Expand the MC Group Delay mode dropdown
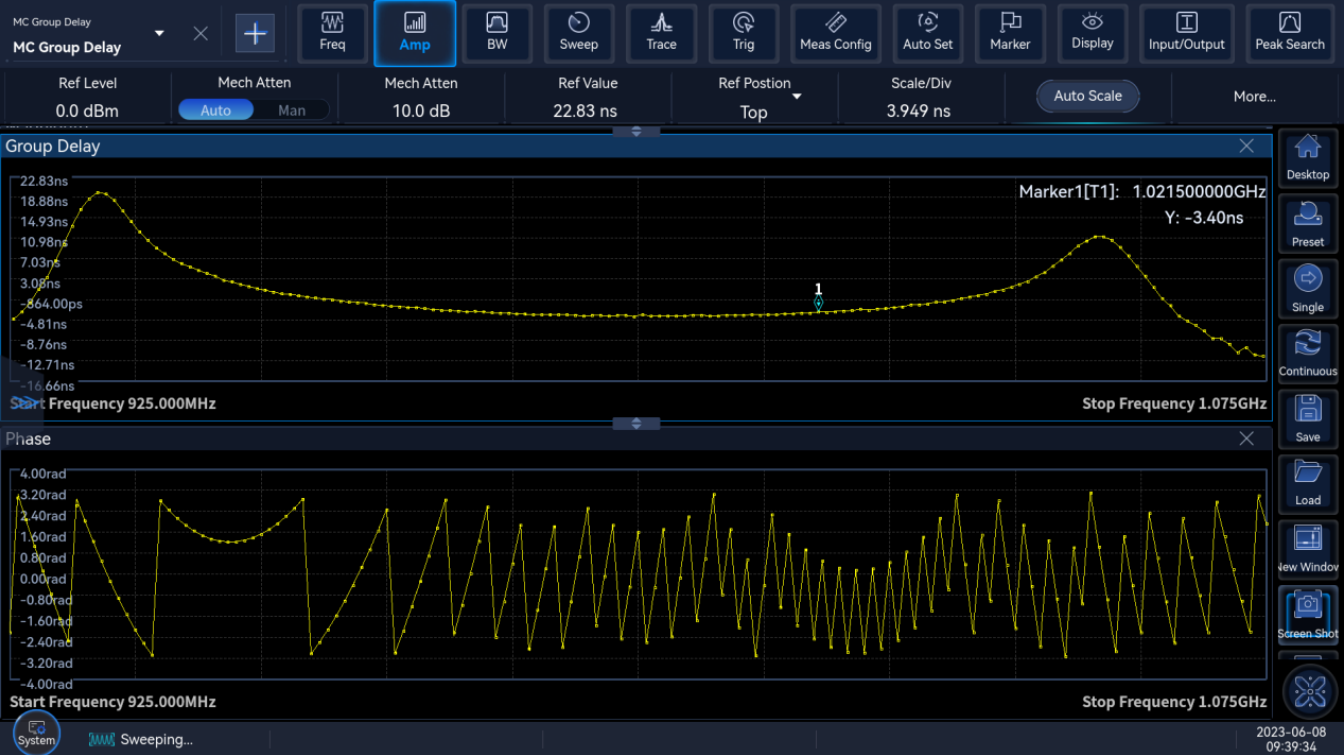 tap(159, 34)
